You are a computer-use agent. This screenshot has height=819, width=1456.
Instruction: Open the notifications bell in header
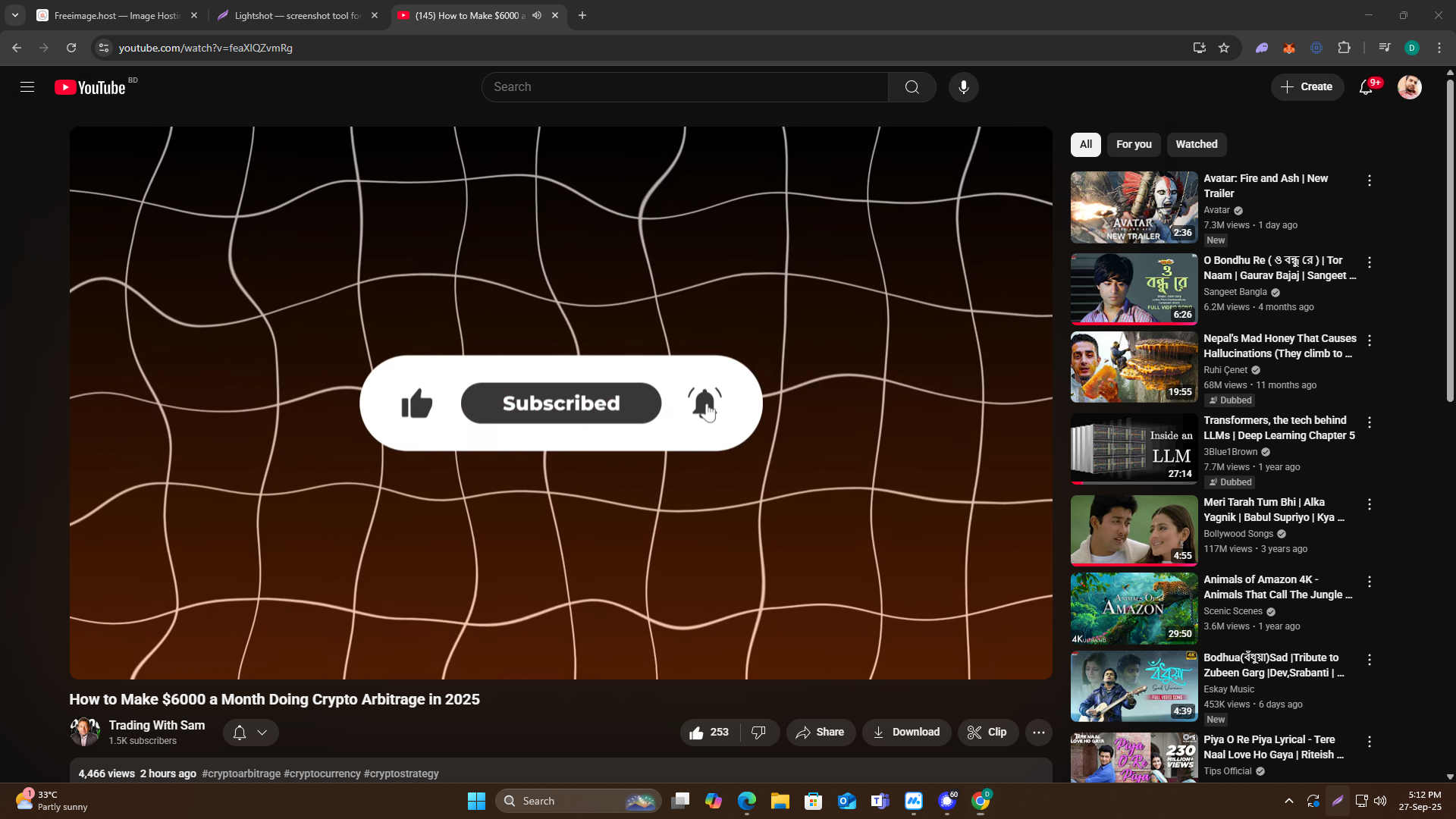[1366, 87]
